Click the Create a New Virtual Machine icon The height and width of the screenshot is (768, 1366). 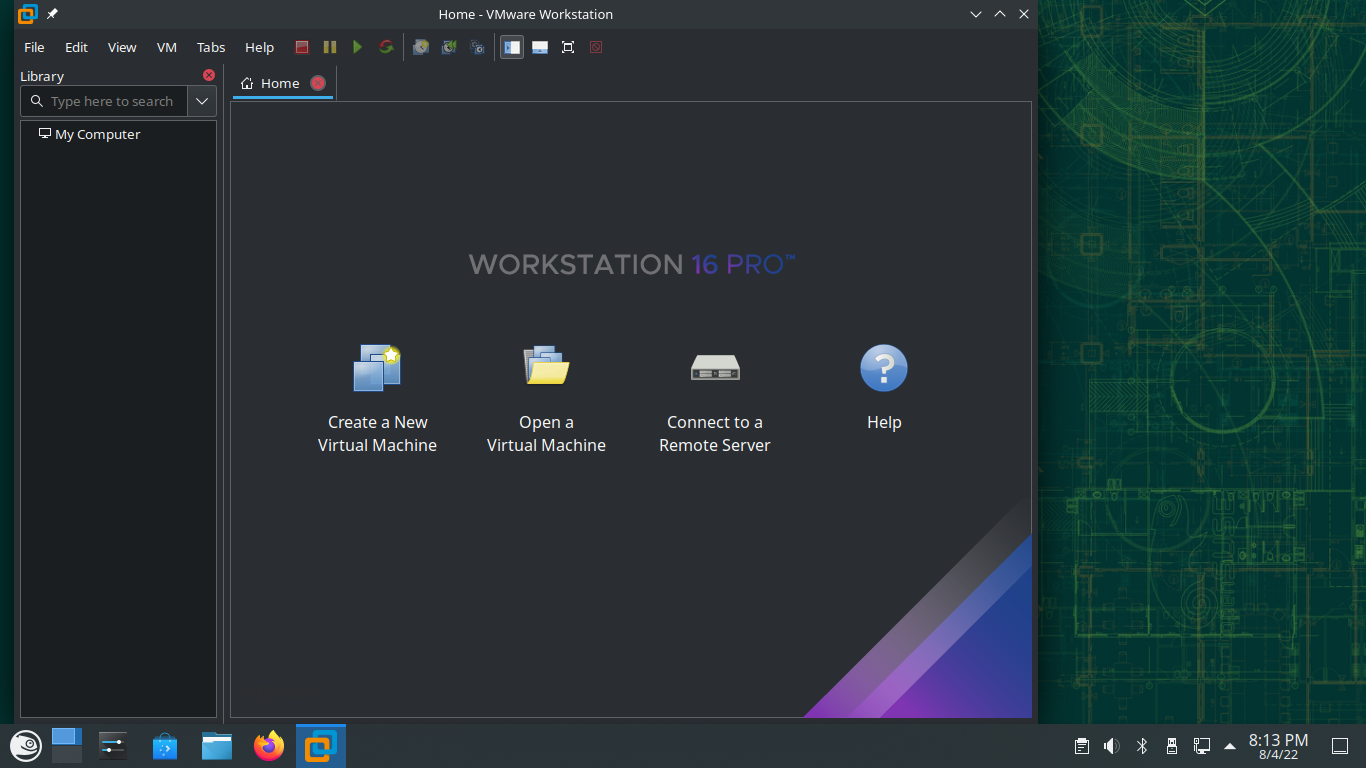tap(377, 368)
